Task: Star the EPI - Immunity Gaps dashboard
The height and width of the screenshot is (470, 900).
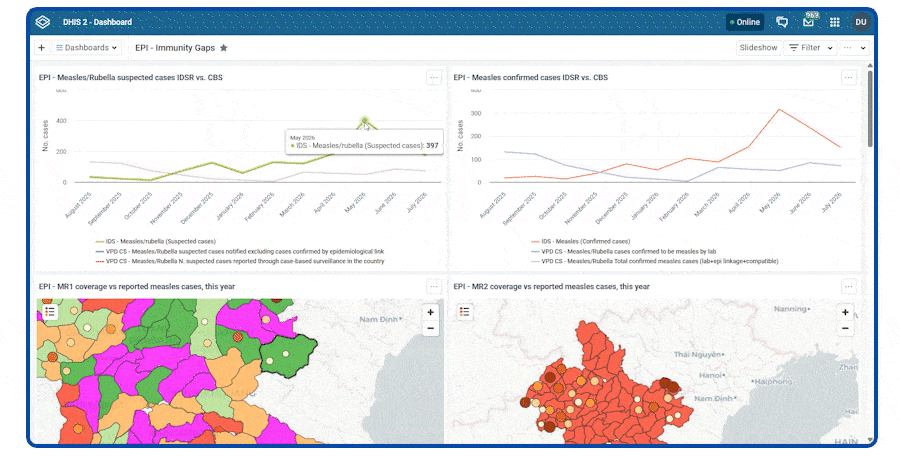Action: coord(224,48)
